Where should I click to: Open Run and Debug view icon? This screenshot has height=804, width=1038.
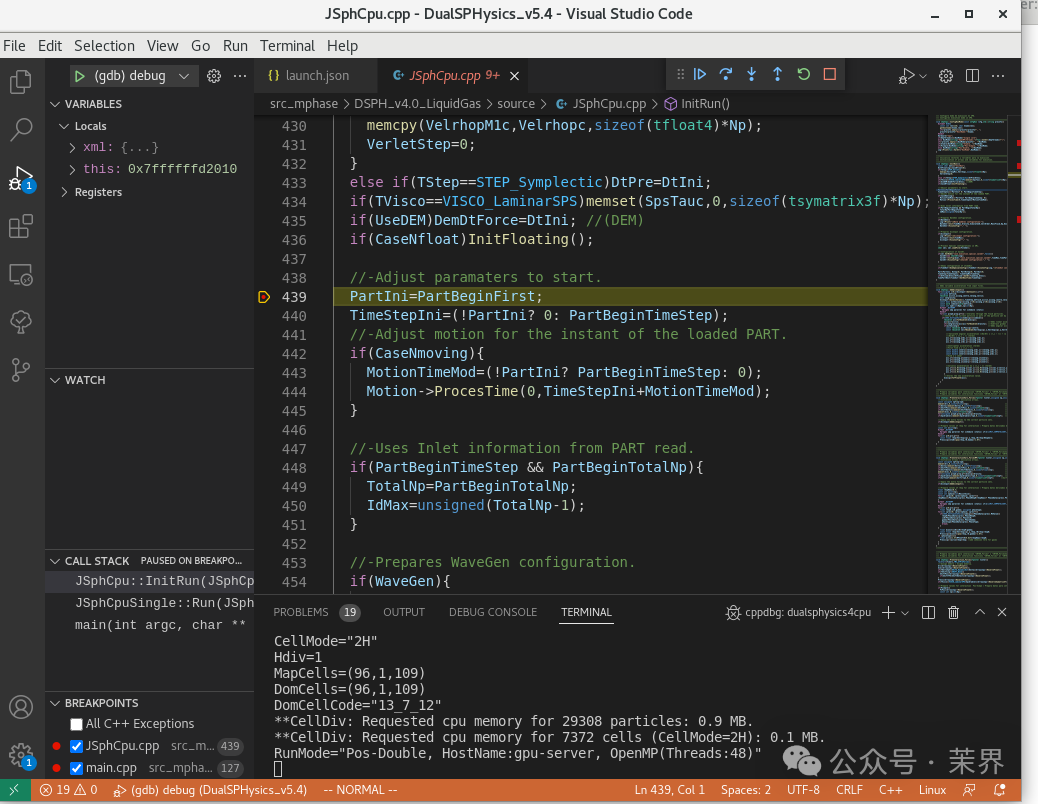[x=21, y=179]
